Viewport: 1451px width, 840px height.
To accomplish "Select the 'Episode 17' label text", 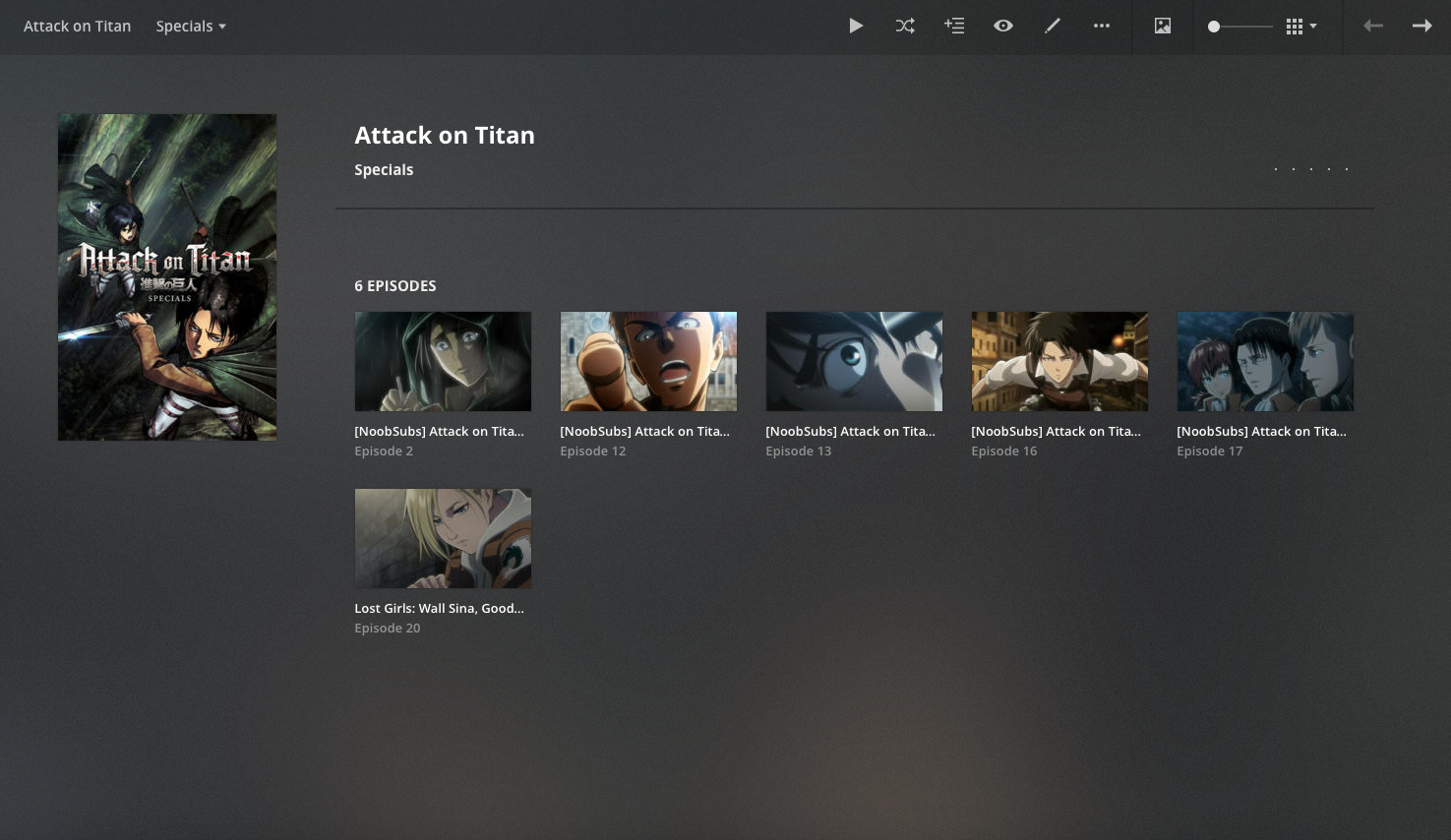I will [x=1210, y=450].
